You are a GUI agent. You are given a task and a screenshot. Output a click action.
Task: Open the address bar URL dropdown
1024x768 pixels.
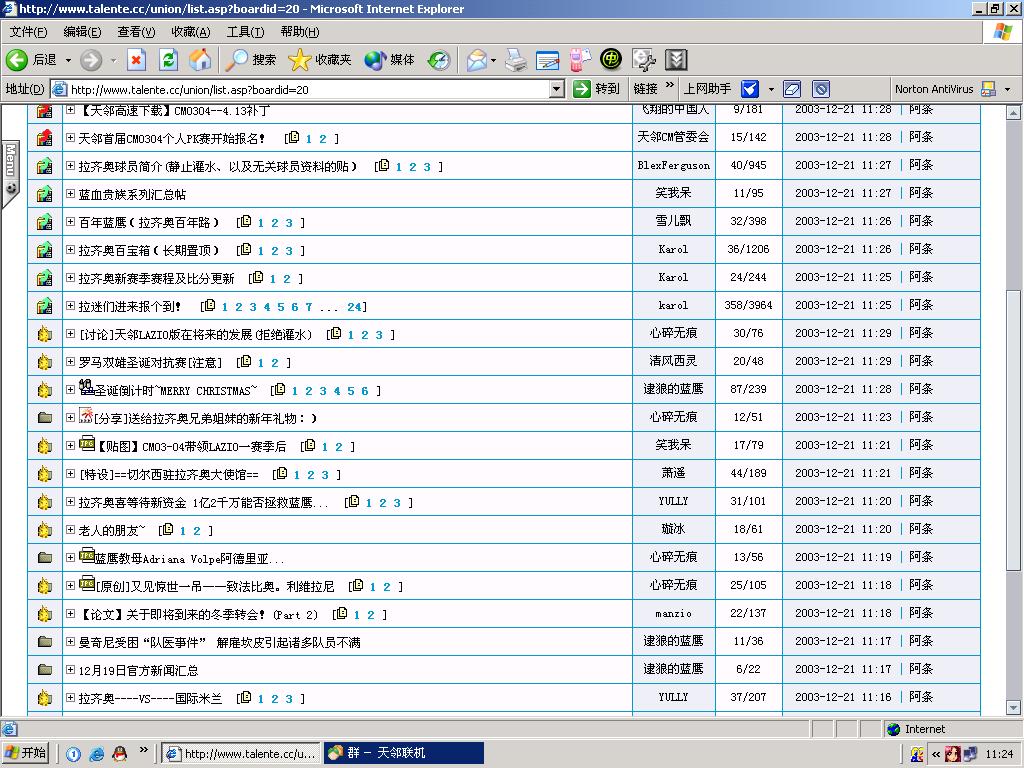(557, 89)
